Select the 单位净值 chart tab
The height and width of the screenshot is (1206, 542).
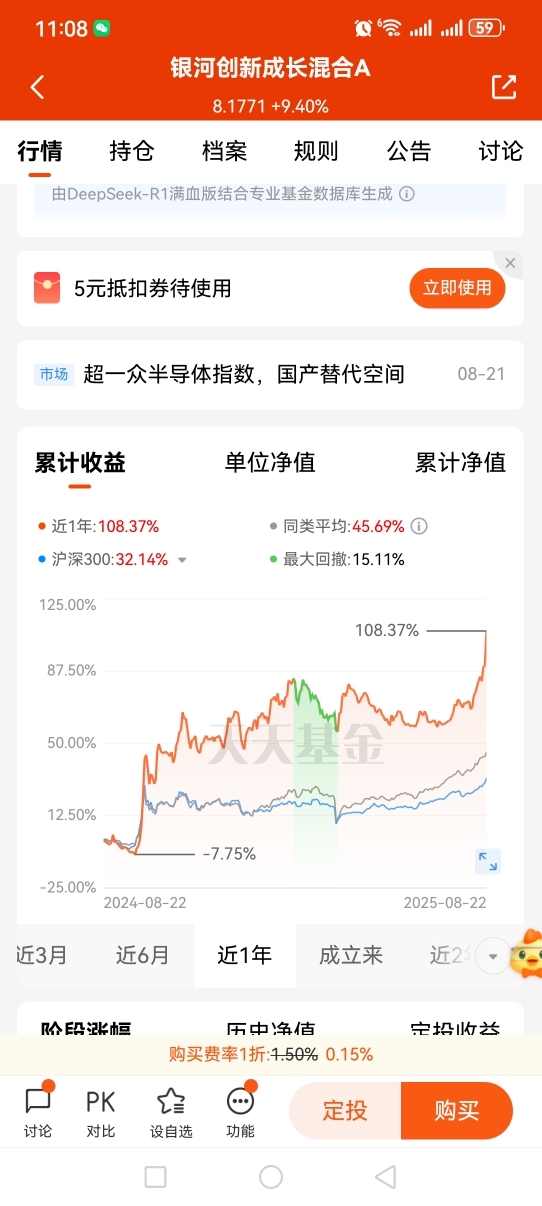pos(270,462)
